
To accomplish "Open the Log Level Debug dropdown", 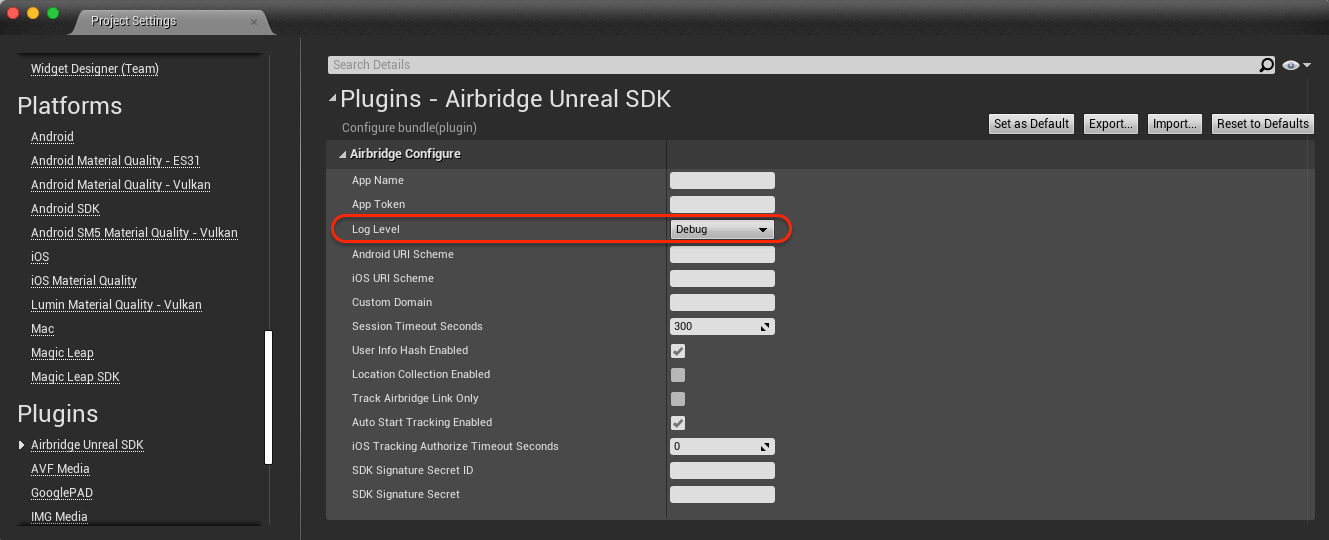I will pos(722,229).
